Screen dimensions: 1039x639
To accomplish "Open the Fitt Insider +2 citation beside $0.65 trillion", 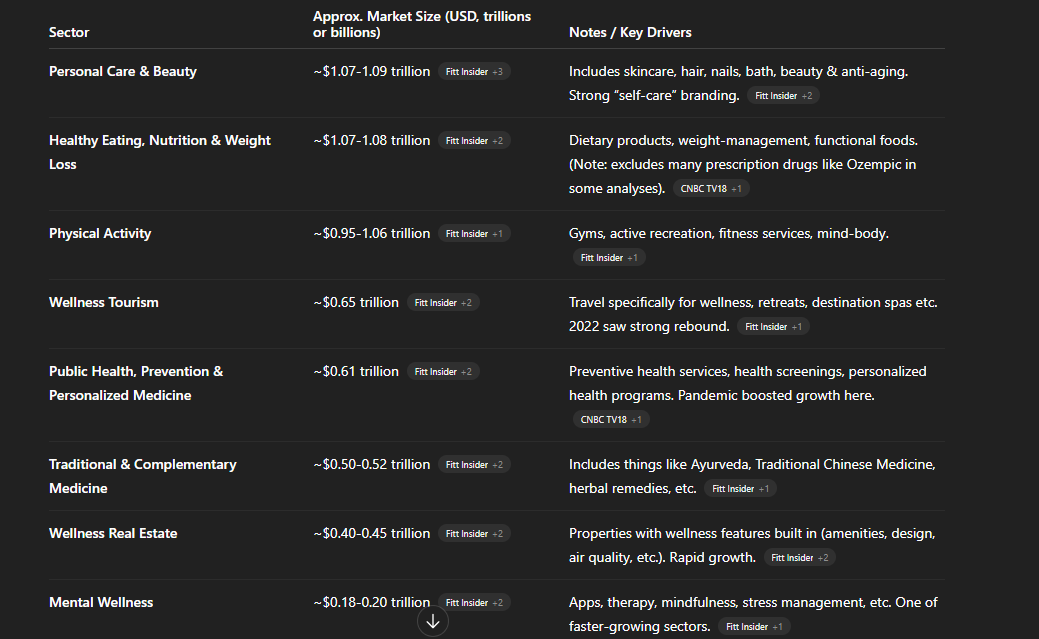I will point(443,302).
